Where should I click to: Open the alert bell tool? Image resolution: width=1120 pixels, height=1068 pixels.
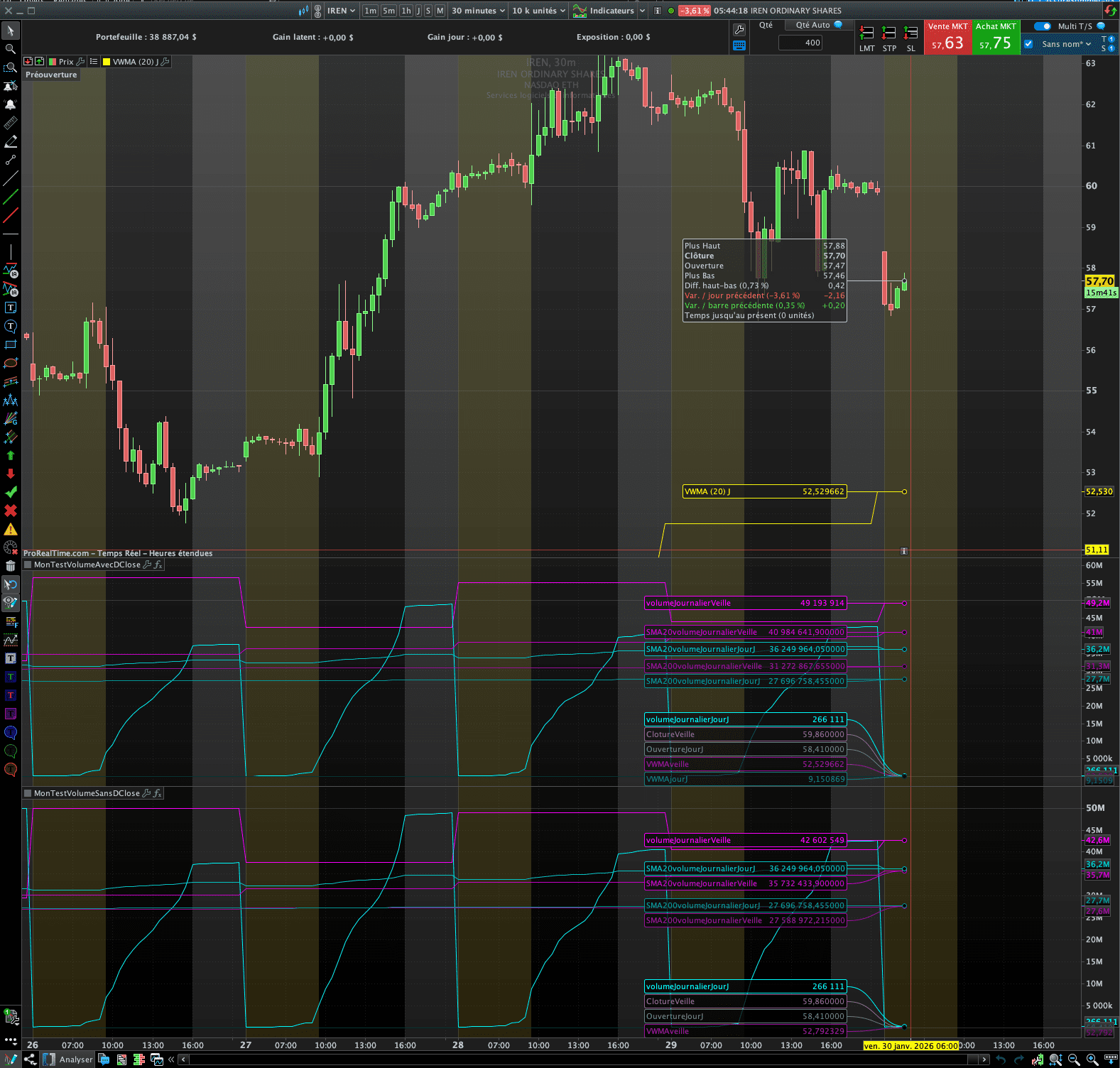coord(11,104)
